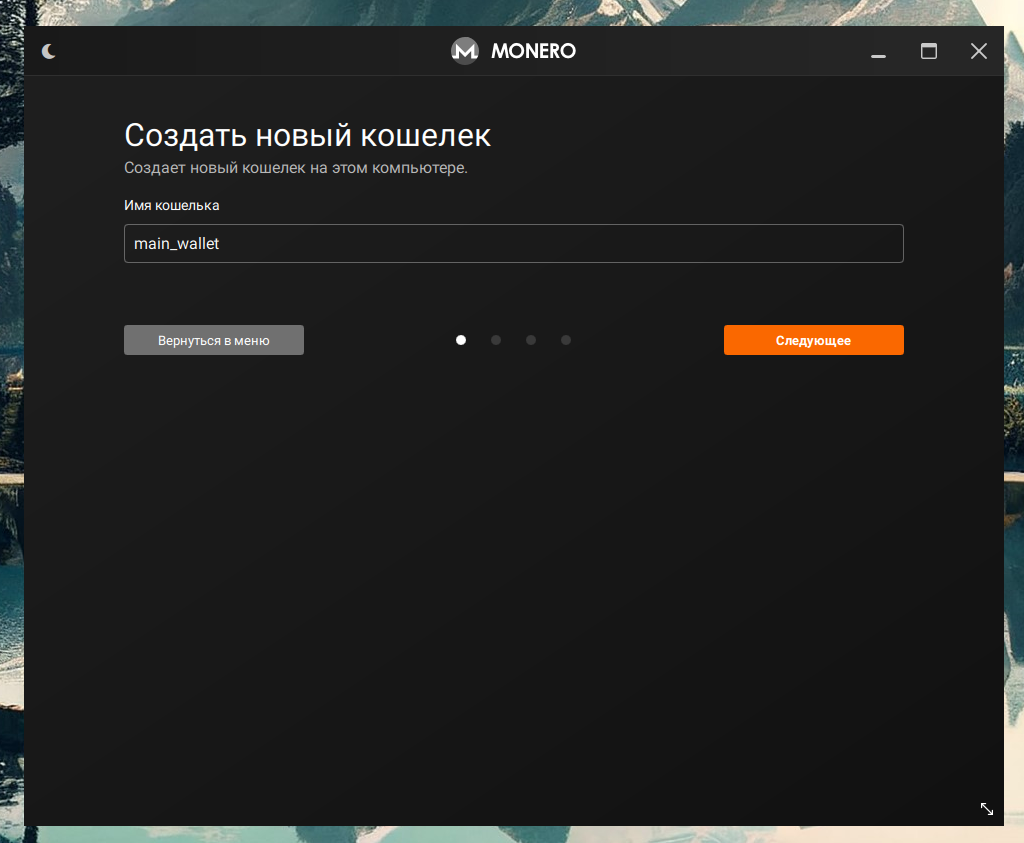Click the 'Создать новый кошелек' heading

307,135
